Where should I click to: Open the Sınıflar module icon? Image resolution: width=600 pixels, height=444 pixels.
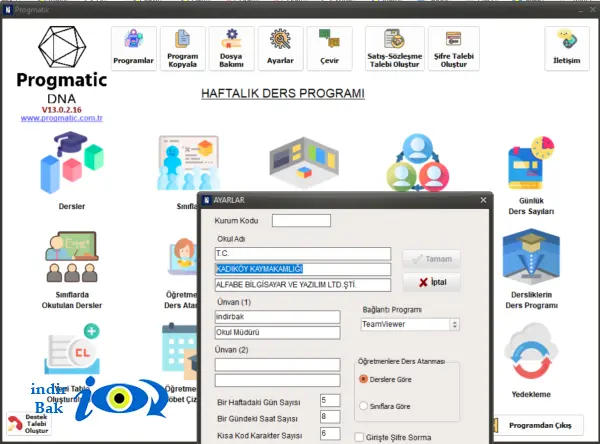click(189, 163)
